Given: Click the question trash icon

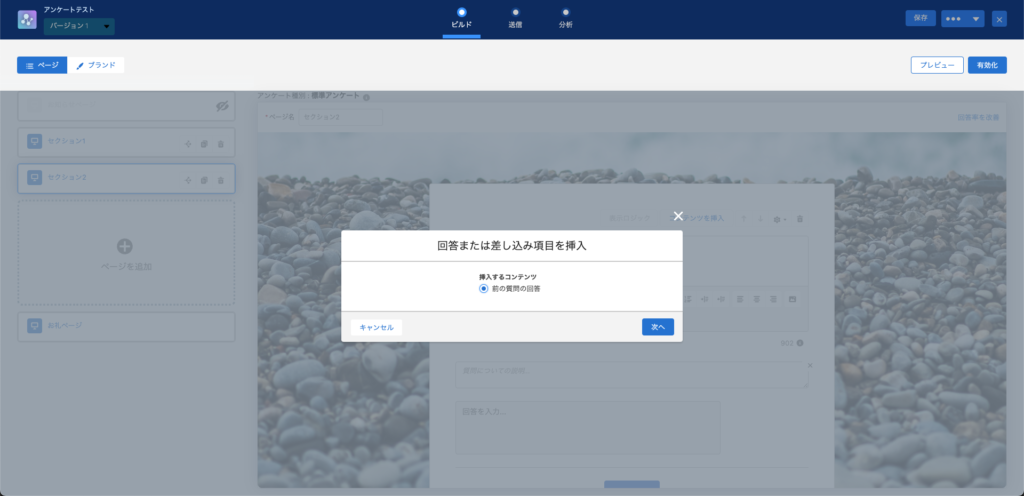Looking at the screenshot, I should pyautogui.click(x=800, y=219).
